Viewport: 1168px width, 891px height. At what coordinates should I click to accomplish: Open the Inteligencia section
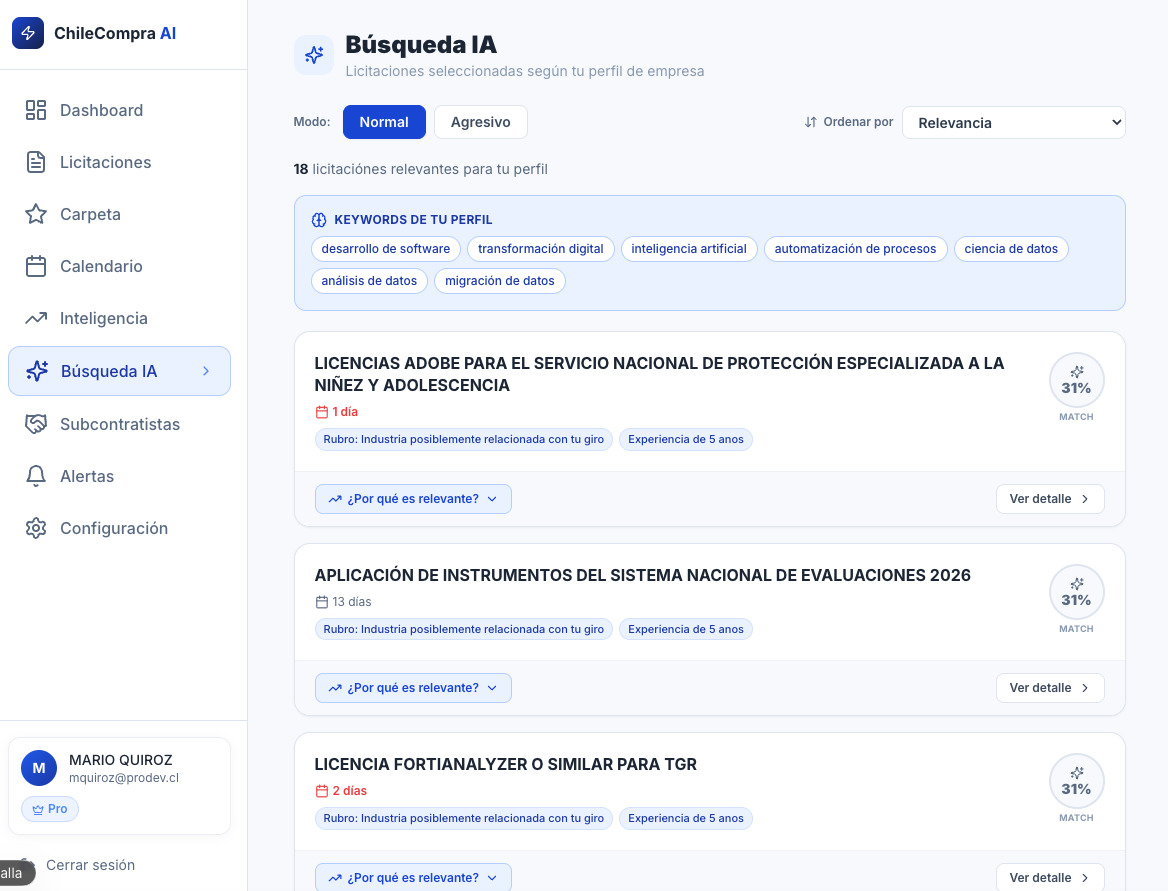point(119,318)
